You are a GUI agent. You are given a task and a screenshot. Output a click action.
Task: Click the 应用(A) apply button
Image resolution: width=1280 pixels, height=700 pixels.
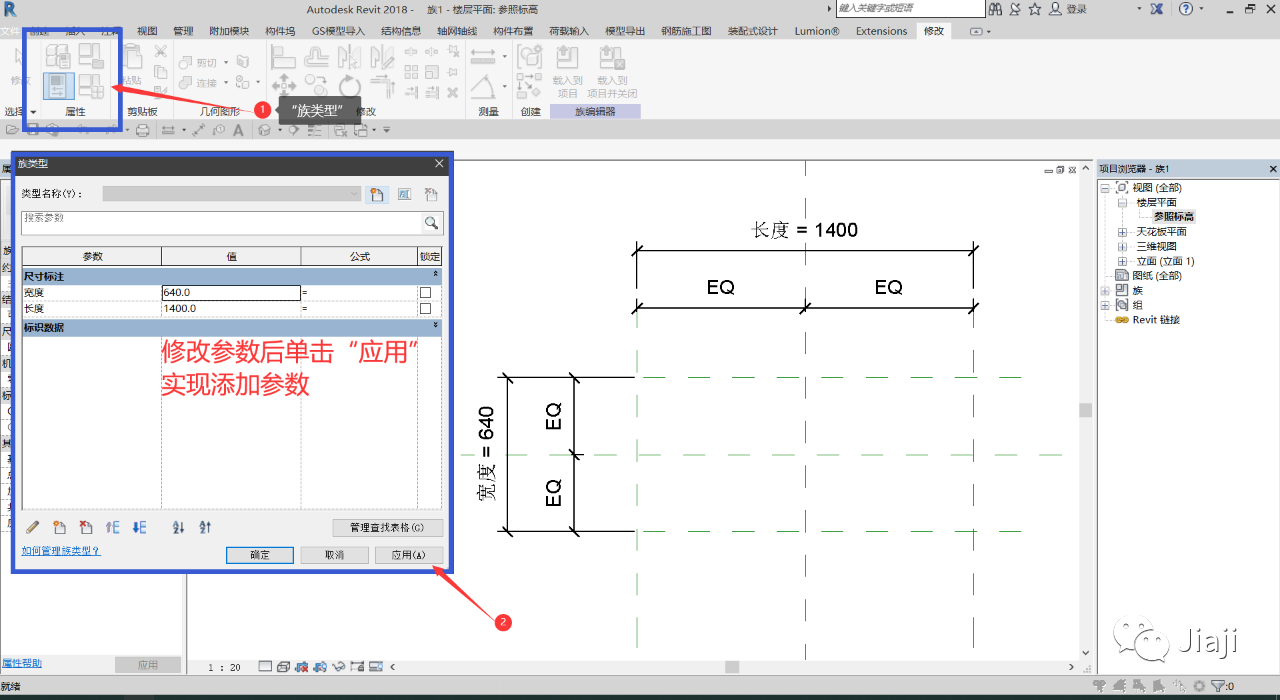(408, 555)
